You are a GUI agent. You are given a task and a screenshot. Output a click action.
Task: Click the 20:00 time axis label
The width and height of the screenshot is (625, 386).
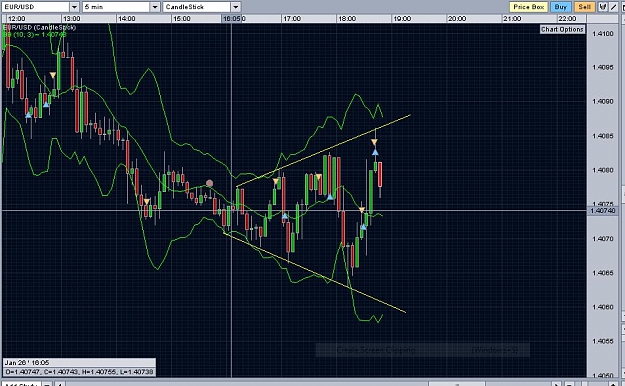(457, 19)
